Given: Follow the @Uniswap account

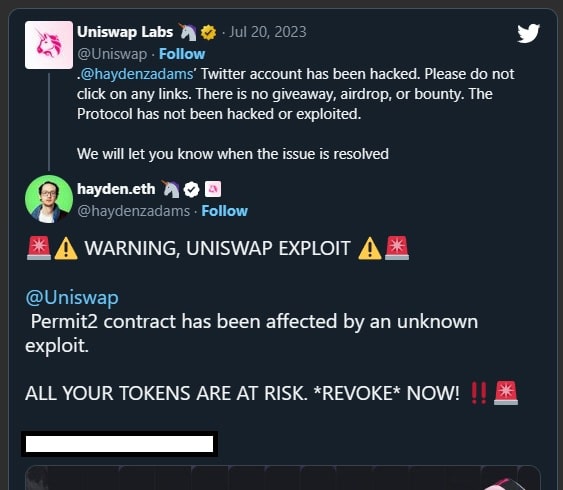Looking at the screenshot, I should pyautogui.click(x=182, y=54).
